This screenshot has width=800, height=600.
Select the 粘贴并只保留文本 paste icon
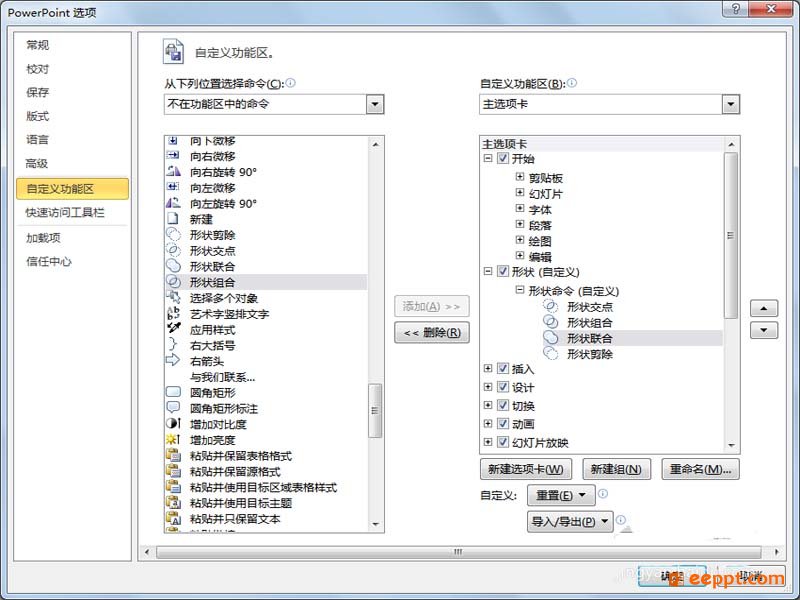(x=173, y=518)
